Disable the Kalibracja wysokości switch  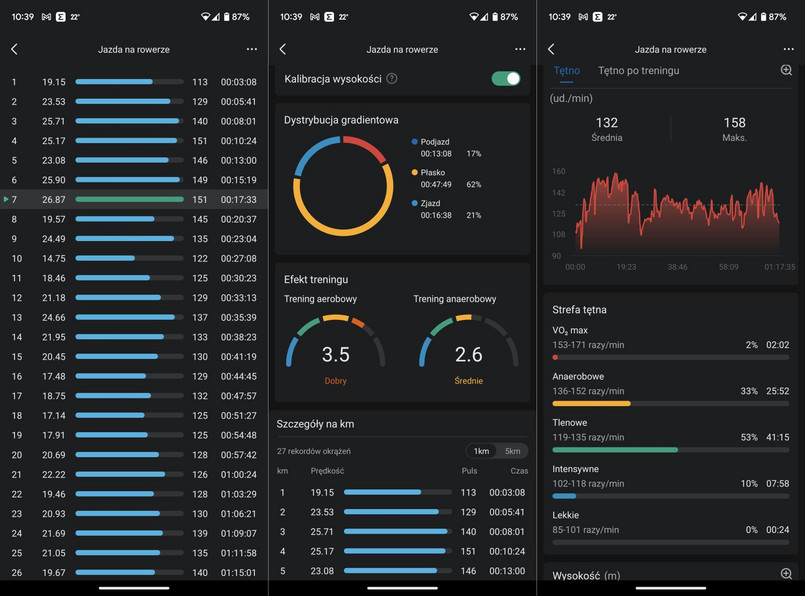[x=506, y=79]
